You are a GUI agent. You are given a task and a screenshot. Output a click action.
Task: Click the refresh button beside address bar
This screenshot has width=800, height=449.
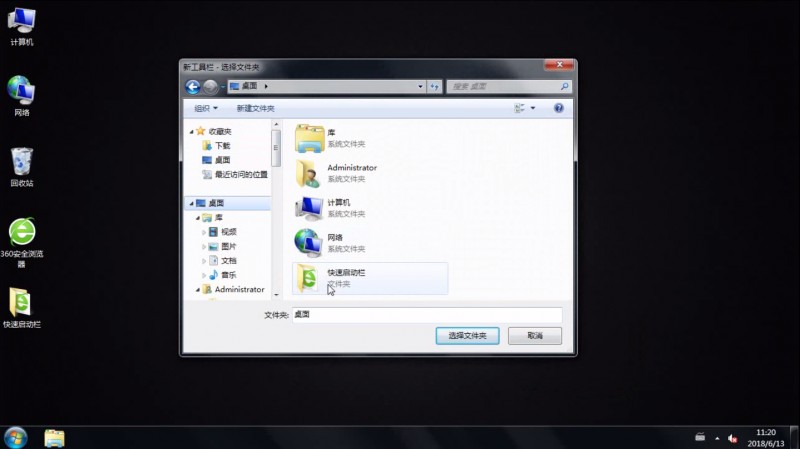[434, 87]
